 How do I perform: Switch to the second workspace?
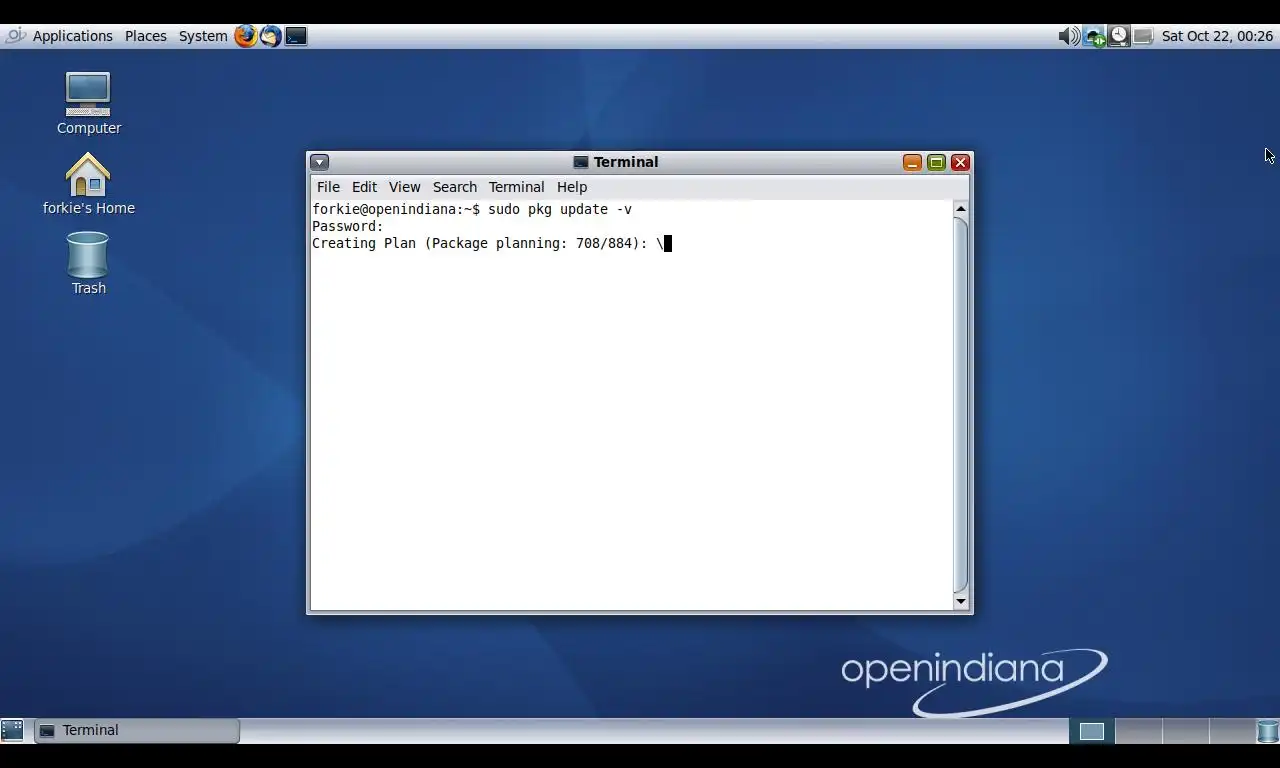(1138, 731)
